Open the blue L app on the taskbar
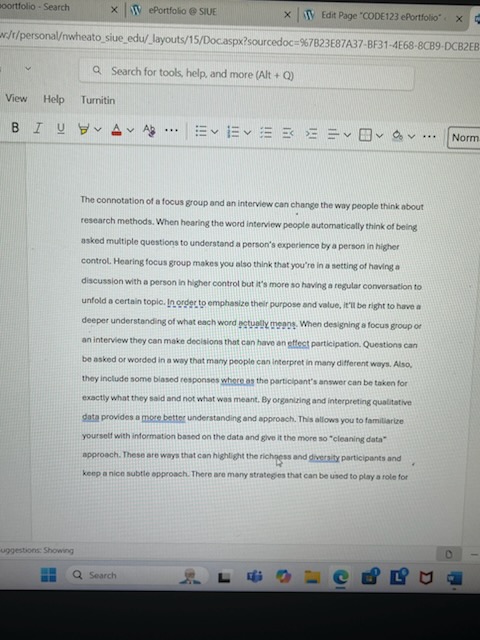The width and height of the screenshot is (480, 640). tap(398, 576)
